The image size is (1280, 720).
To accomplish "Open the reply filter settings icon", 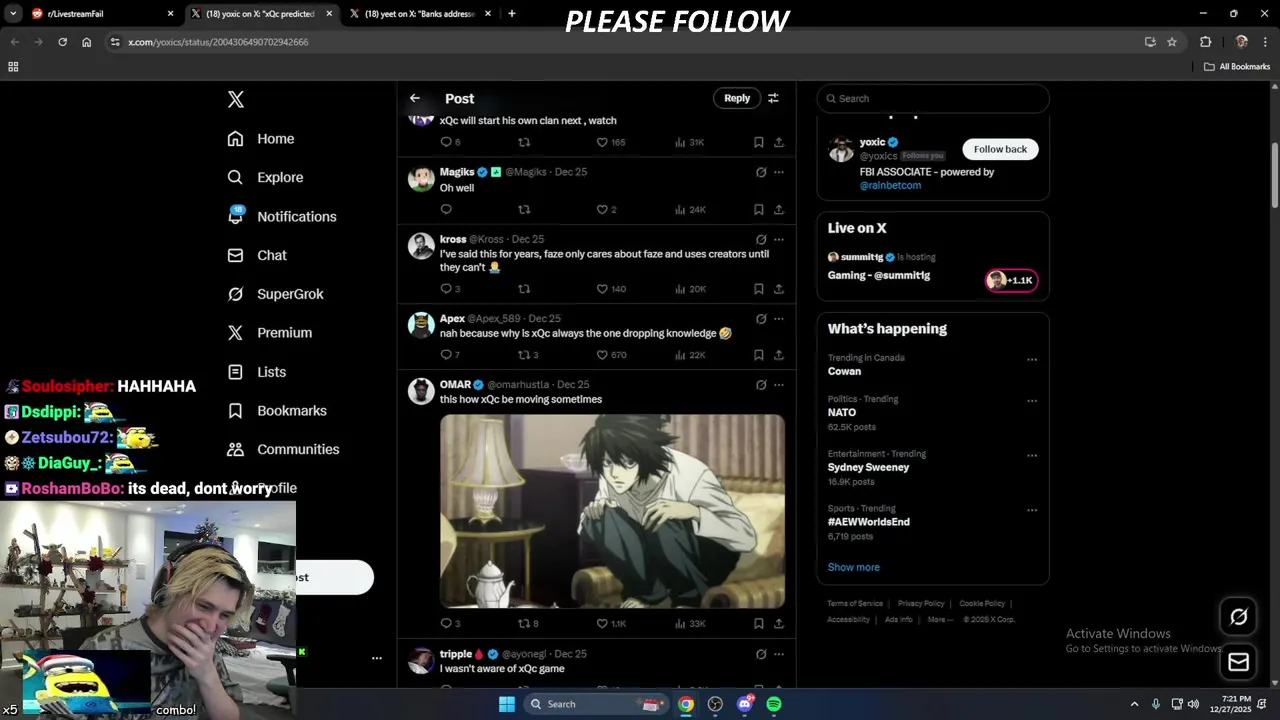I will click(773, 98).
